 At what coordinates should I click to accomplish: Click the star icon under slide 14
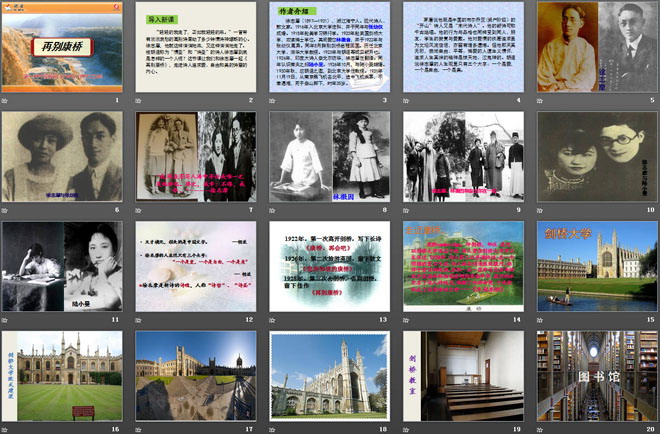[408, 321]
